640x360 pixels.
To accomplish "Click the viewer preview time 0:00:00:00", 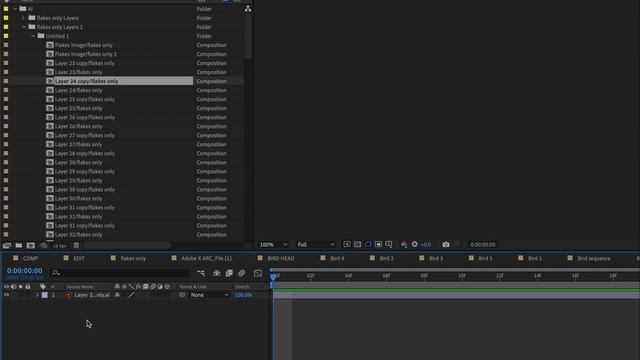I will (483, 244).
